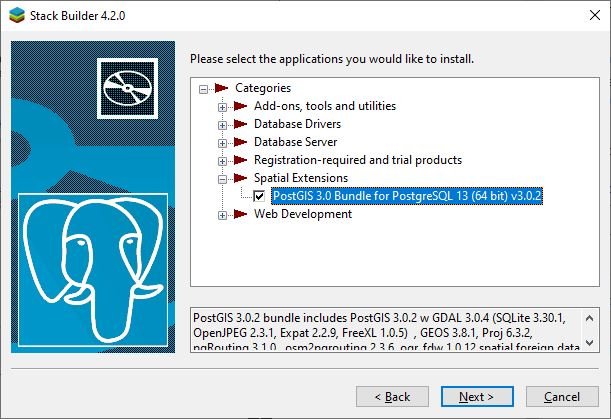Select the Database Server label
Screen dimensions: 611x419
(x=295, y=142)
